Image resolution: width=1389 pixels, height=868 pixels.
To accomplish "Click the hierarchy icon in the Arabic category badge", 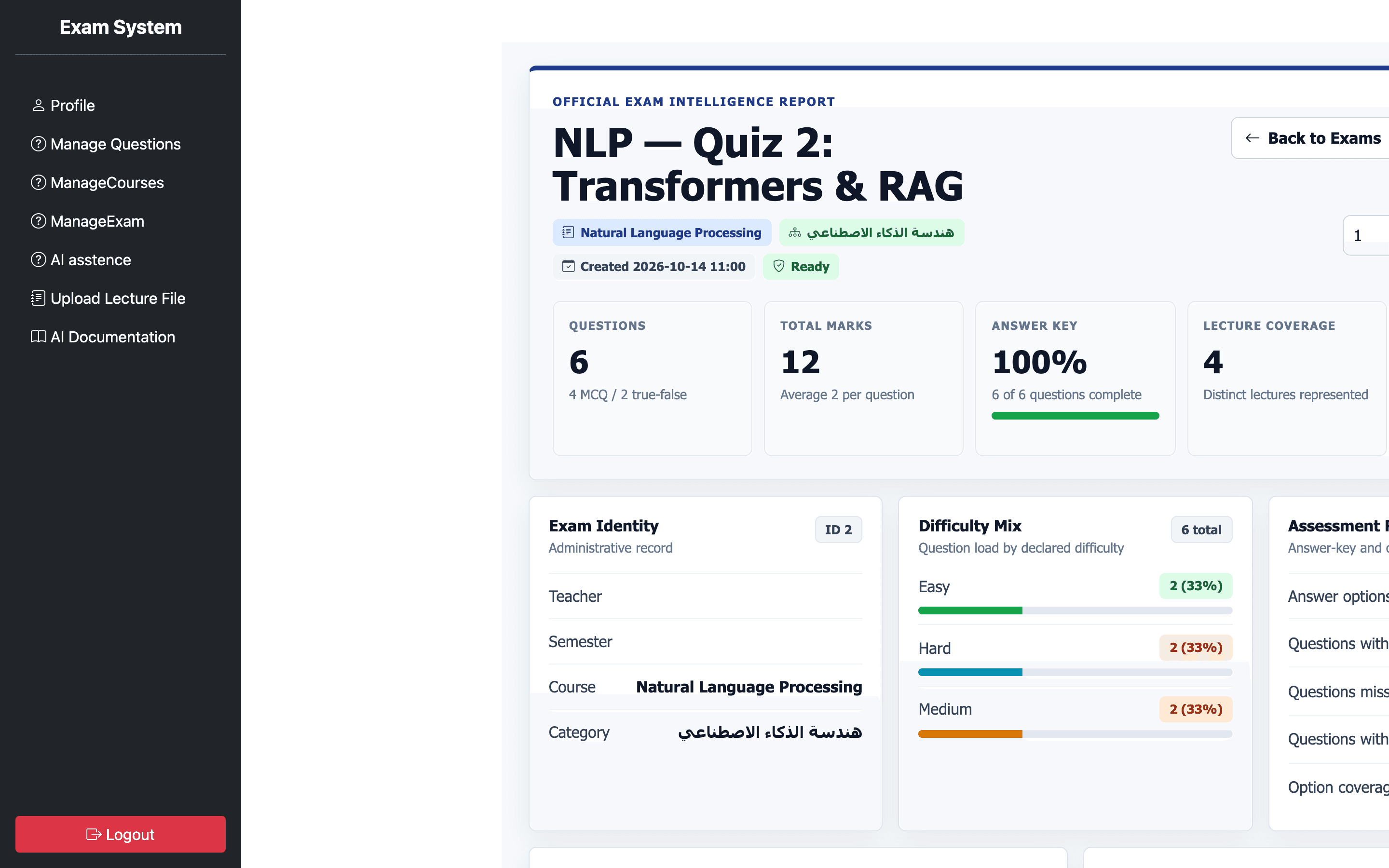I will pos(795,232).
